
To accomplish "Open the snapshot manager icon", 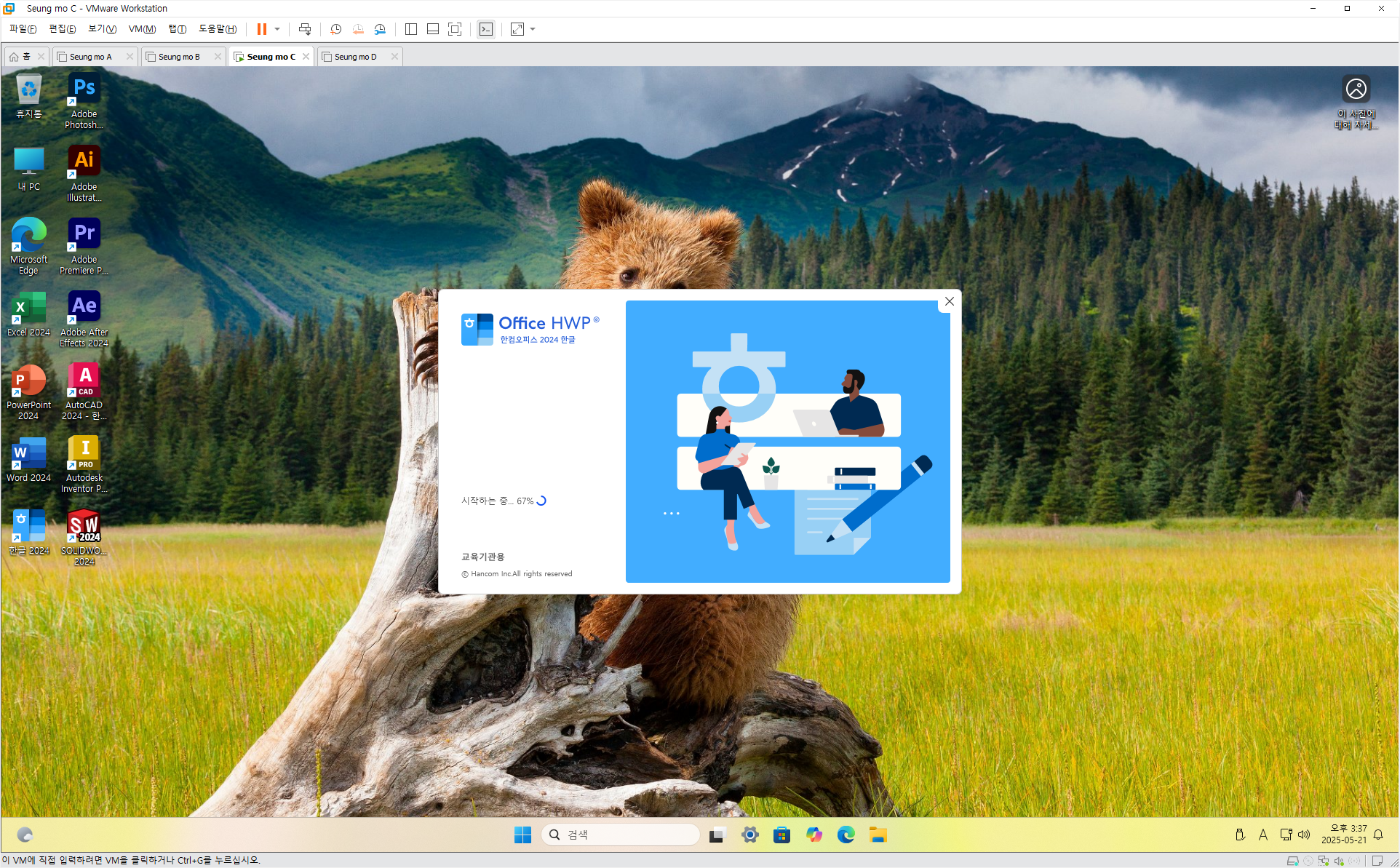I will point(380,29).
